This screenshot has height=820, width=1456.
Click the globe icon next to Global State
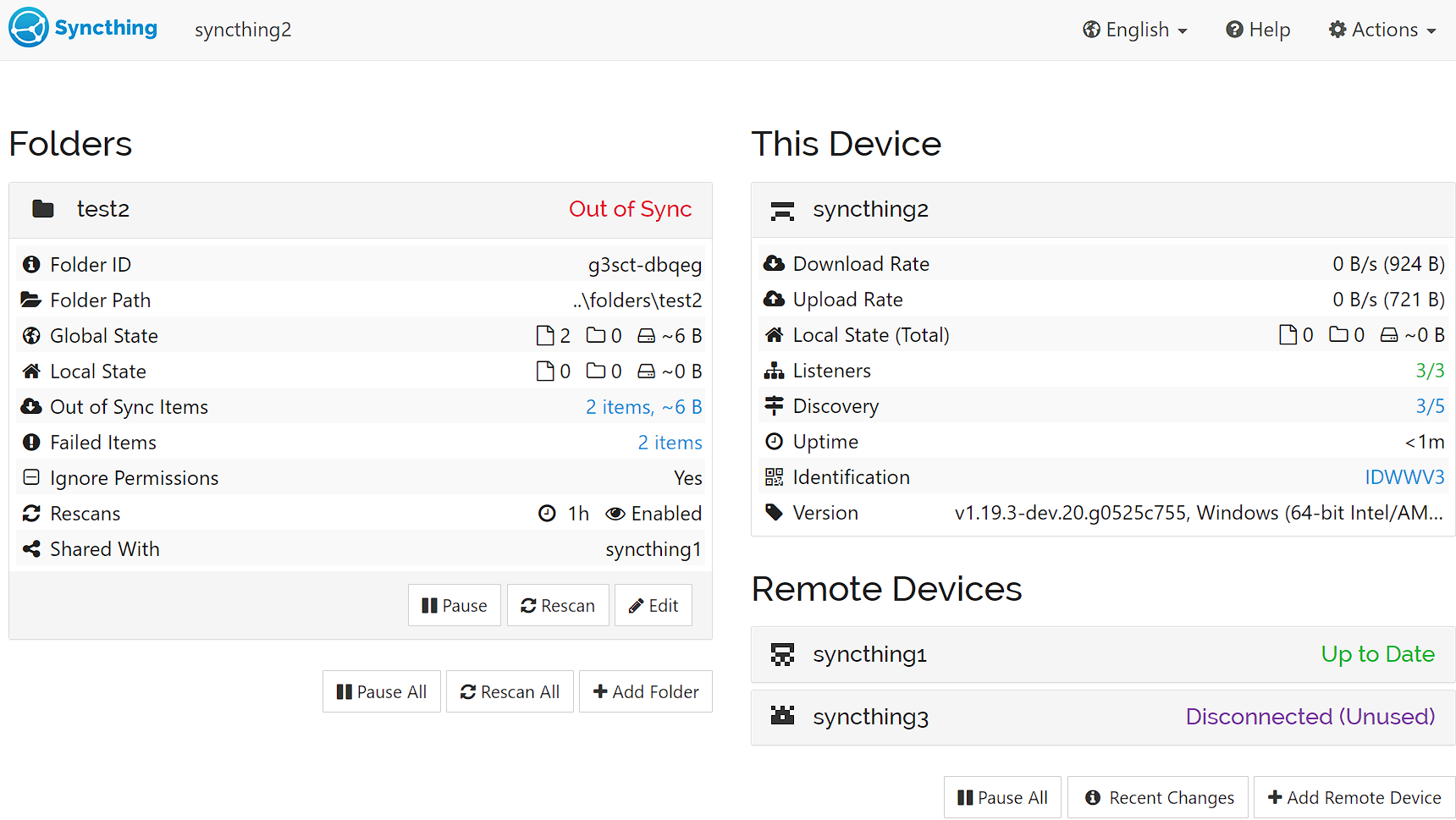coord(31,335)
